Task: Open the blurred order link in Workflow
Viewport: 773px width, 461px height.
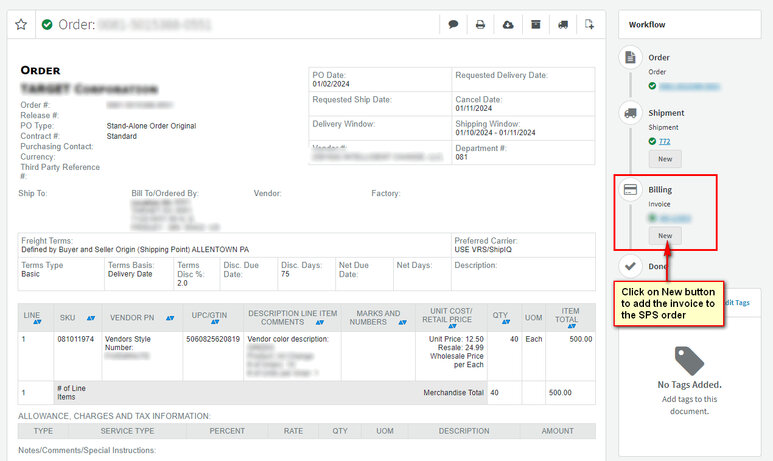Action: 689,86
